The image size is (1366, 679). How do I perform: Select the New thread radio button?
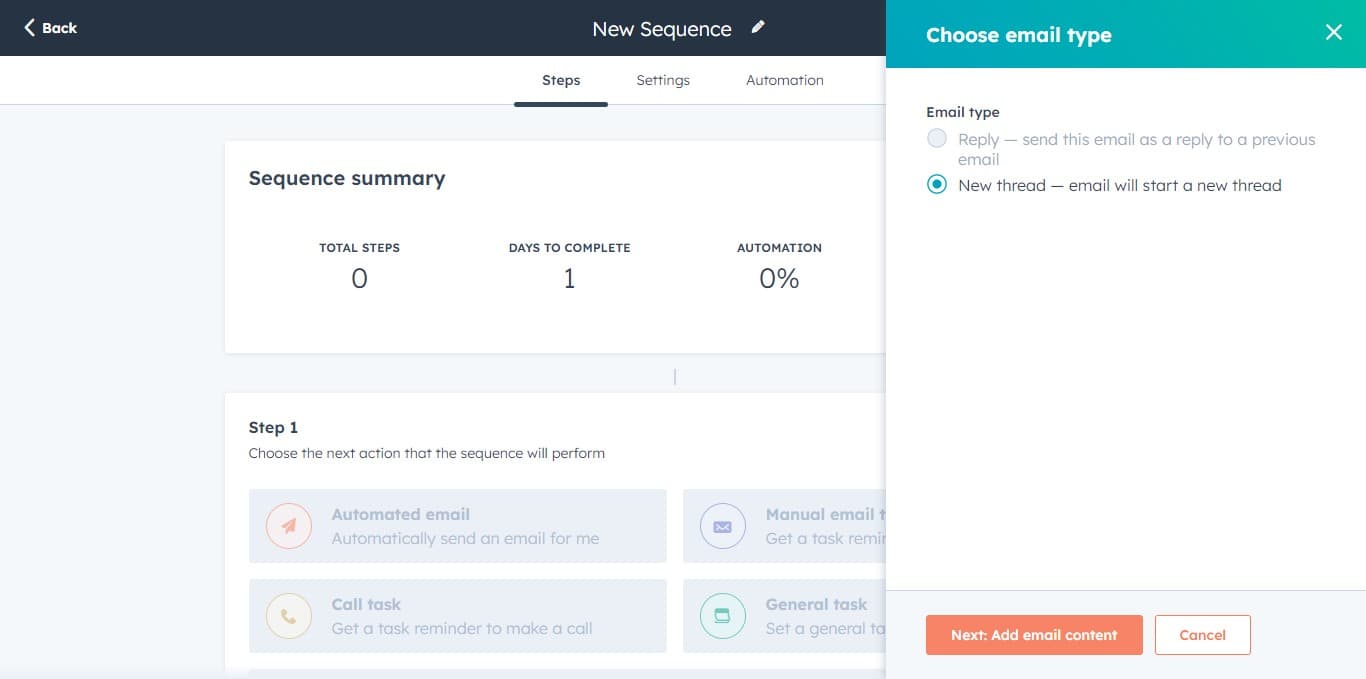[x=937, y=185]
